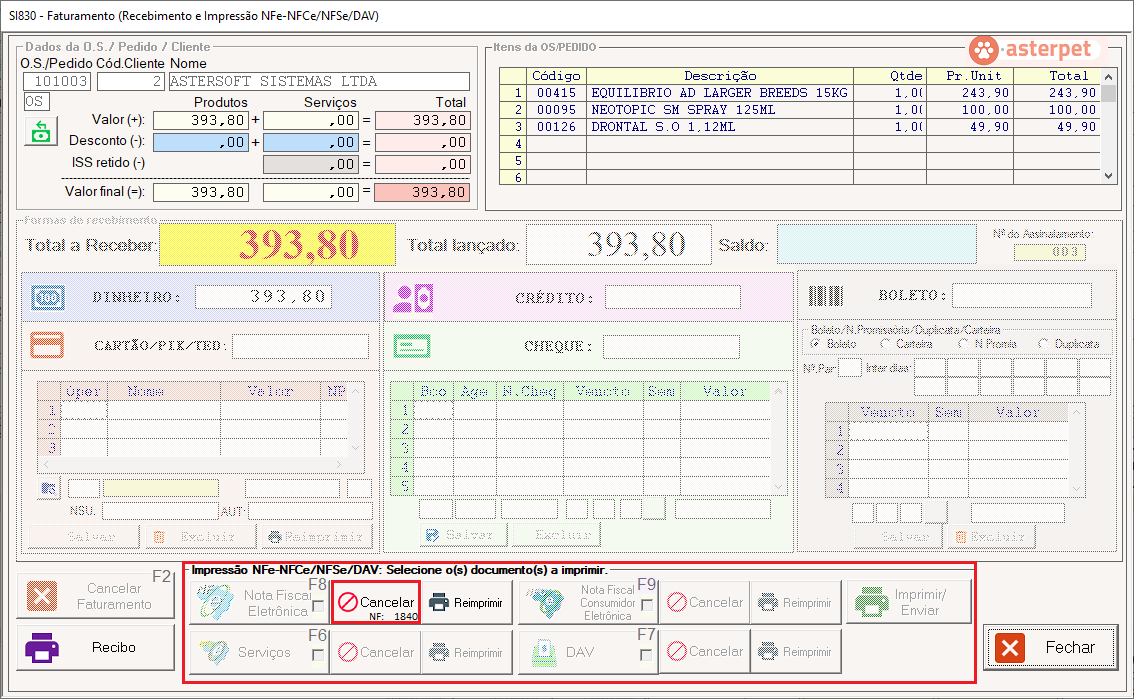1134x699 pixels.
Task: Click the Cód.Cliente field
Action: [131, 81]
